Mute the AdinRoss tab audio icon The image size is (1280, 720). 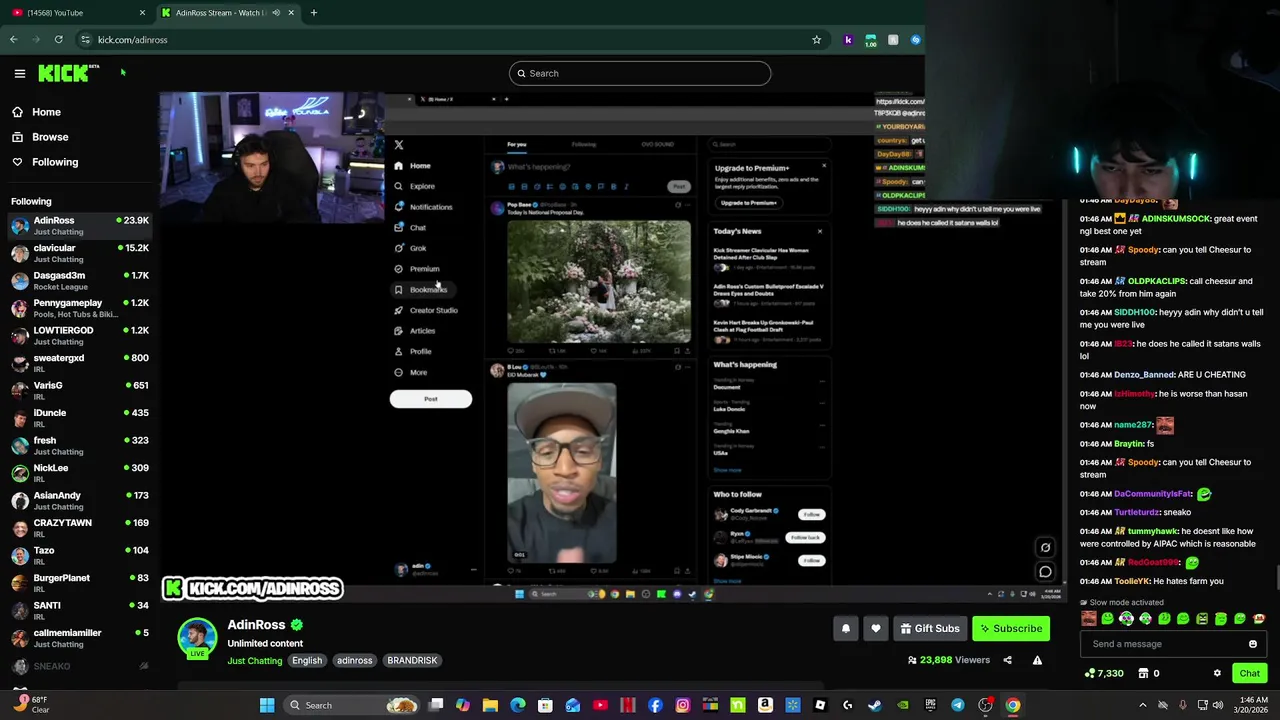pyautogui.click(x=277, y=13)
